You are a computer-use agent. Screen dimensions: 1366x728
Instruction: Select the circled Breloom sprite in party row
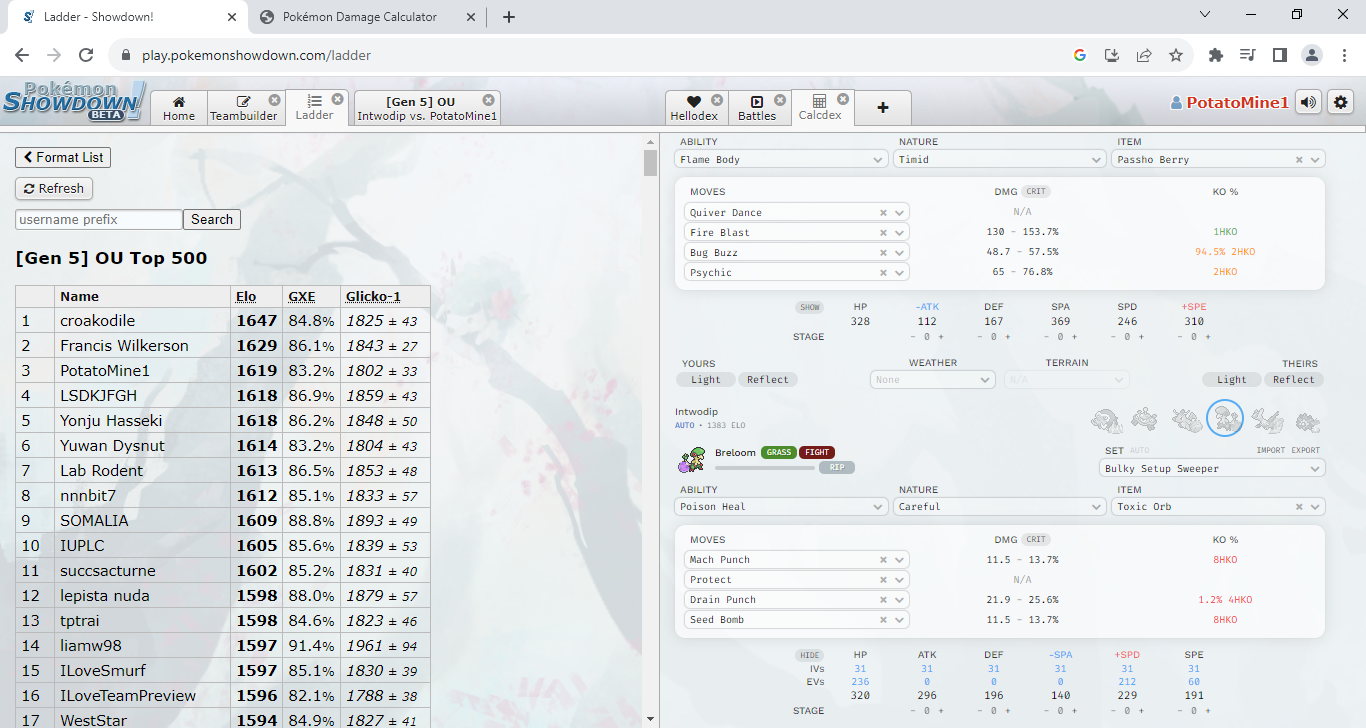tap(1225, 418)
